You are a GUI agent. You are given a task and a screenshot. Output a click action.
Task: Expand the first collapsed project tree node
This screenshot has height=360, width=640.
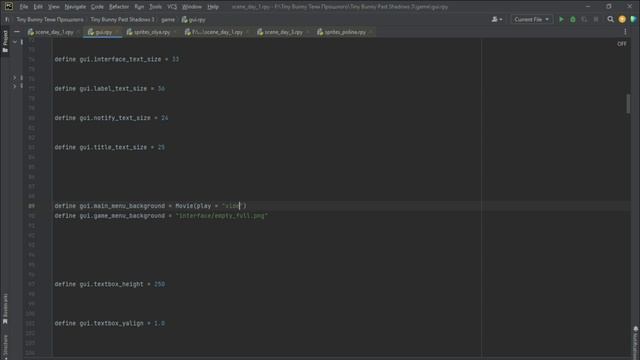15,77
